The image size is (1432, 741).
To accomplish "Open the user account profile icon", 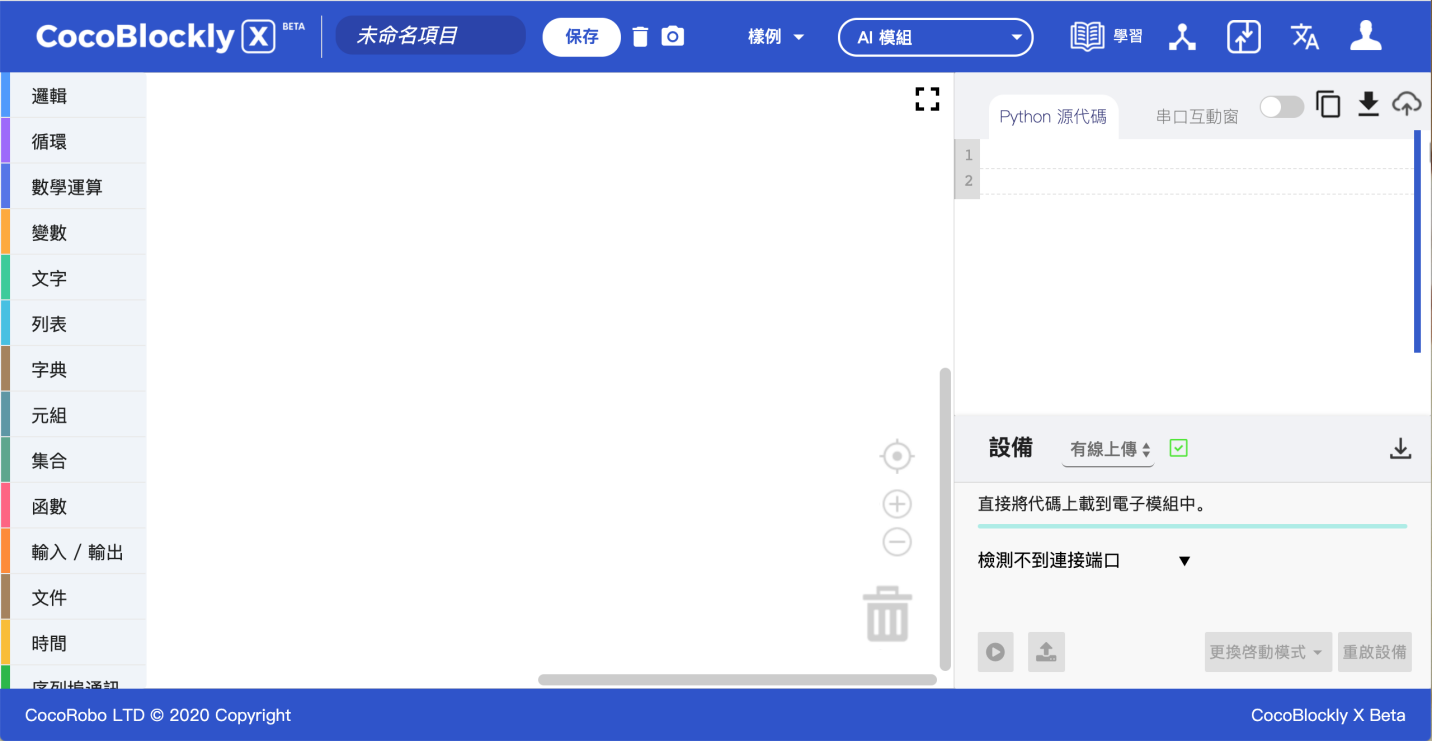I will pyautogui.click(x=1365, y=36).
